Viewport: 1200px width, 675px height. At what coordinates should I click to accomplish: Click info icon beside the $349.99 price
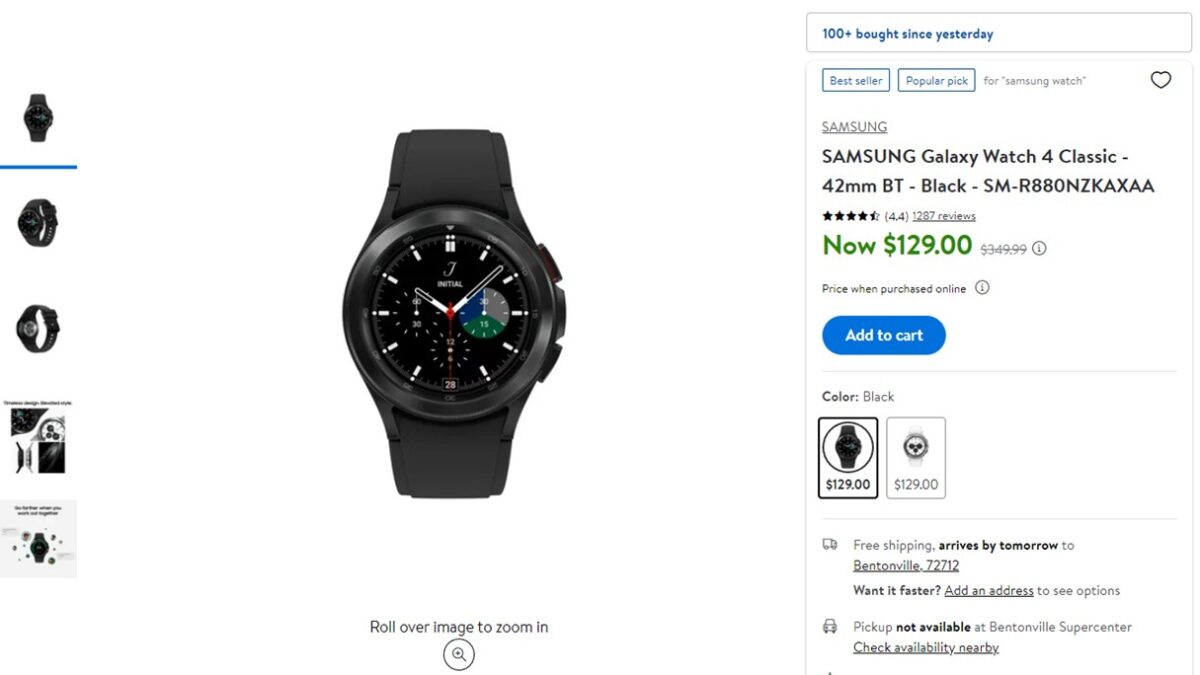pos(1039,248)
